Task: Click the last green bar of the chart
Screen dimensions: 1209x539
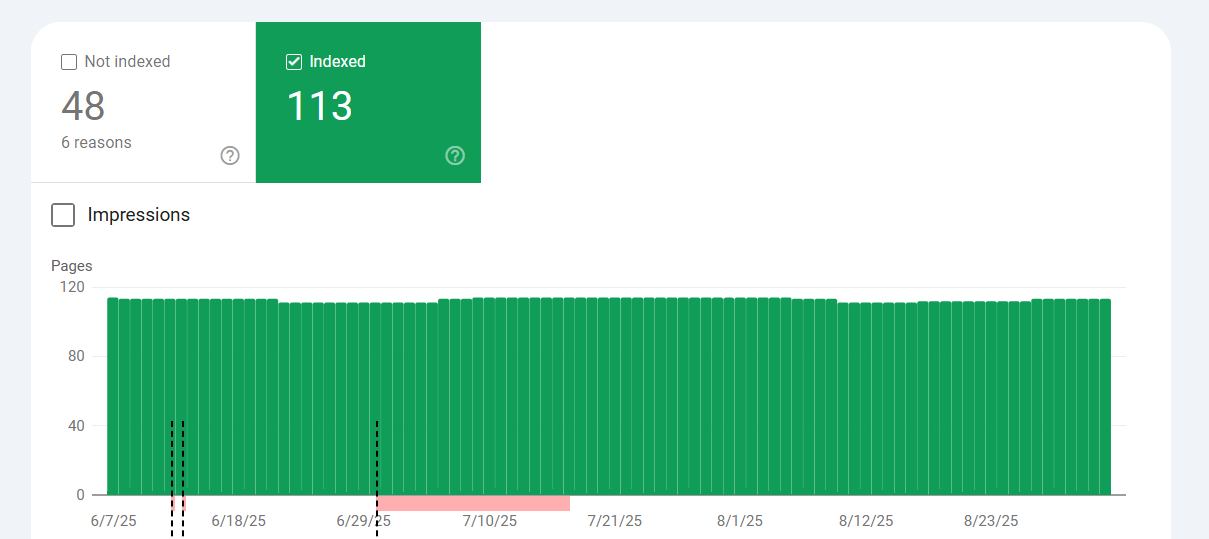Action: (x=1105, y=397)
